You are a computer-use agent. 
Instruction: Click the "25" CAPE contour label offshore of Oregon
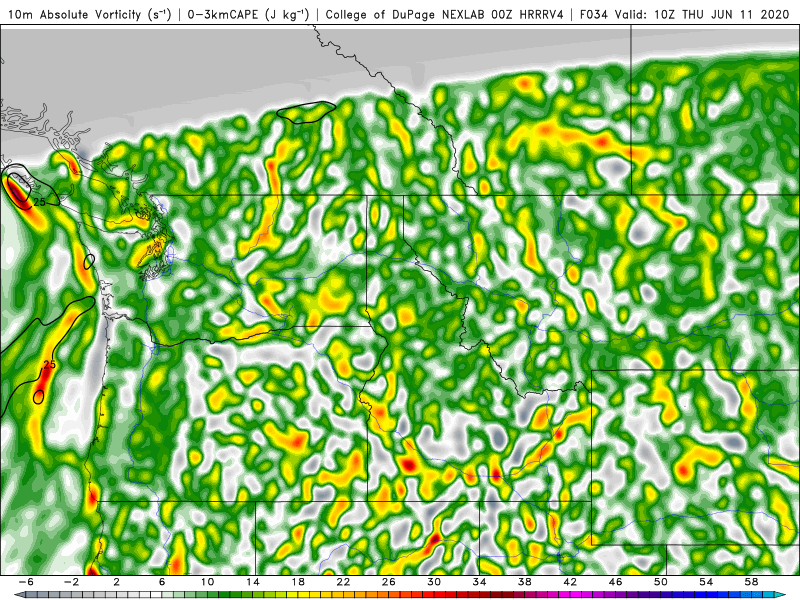click(x=49, y=364)
